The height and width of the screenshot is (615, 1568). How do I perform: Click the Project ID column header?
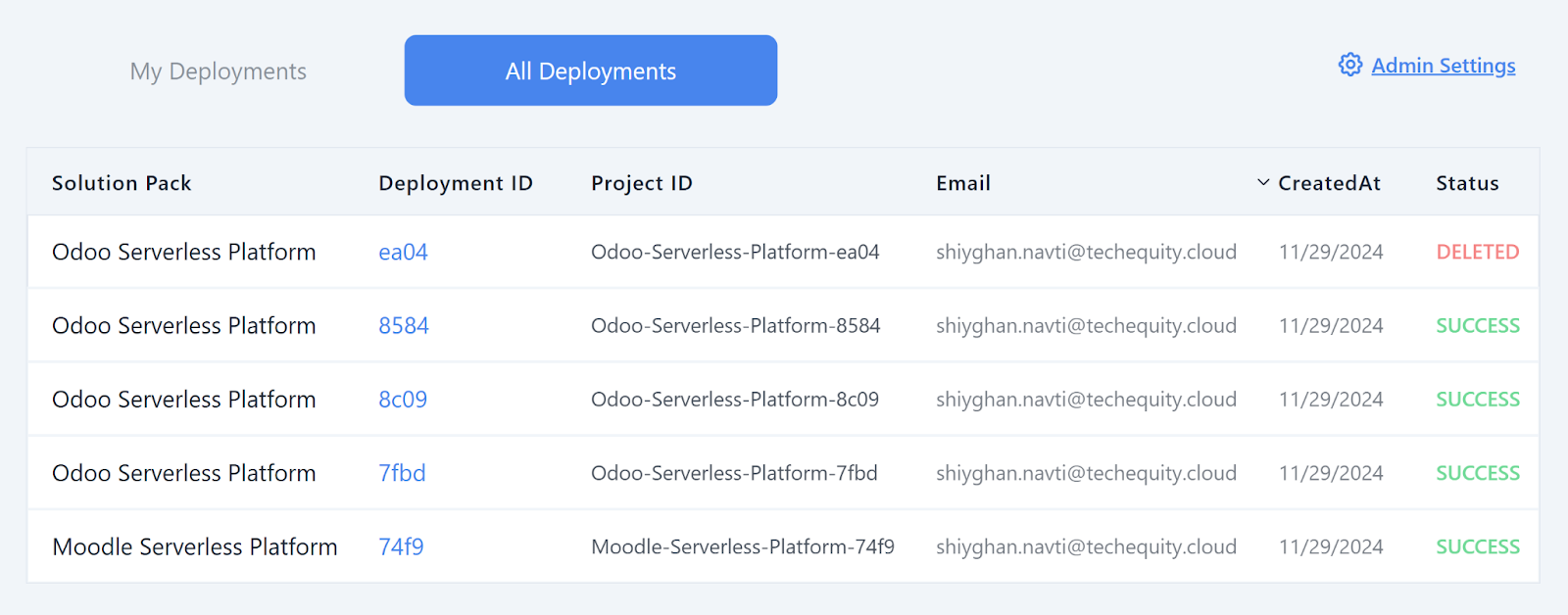click(642, 183)
